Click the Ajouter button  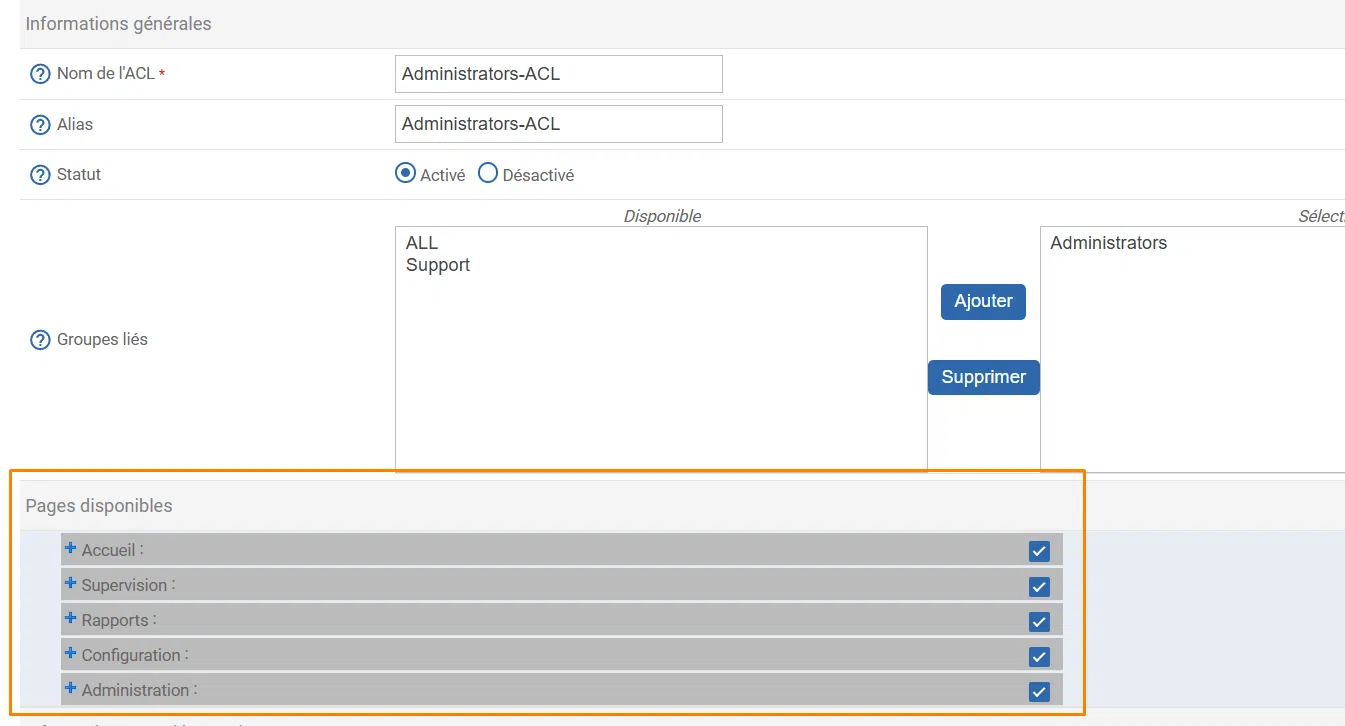click(982, 301)
